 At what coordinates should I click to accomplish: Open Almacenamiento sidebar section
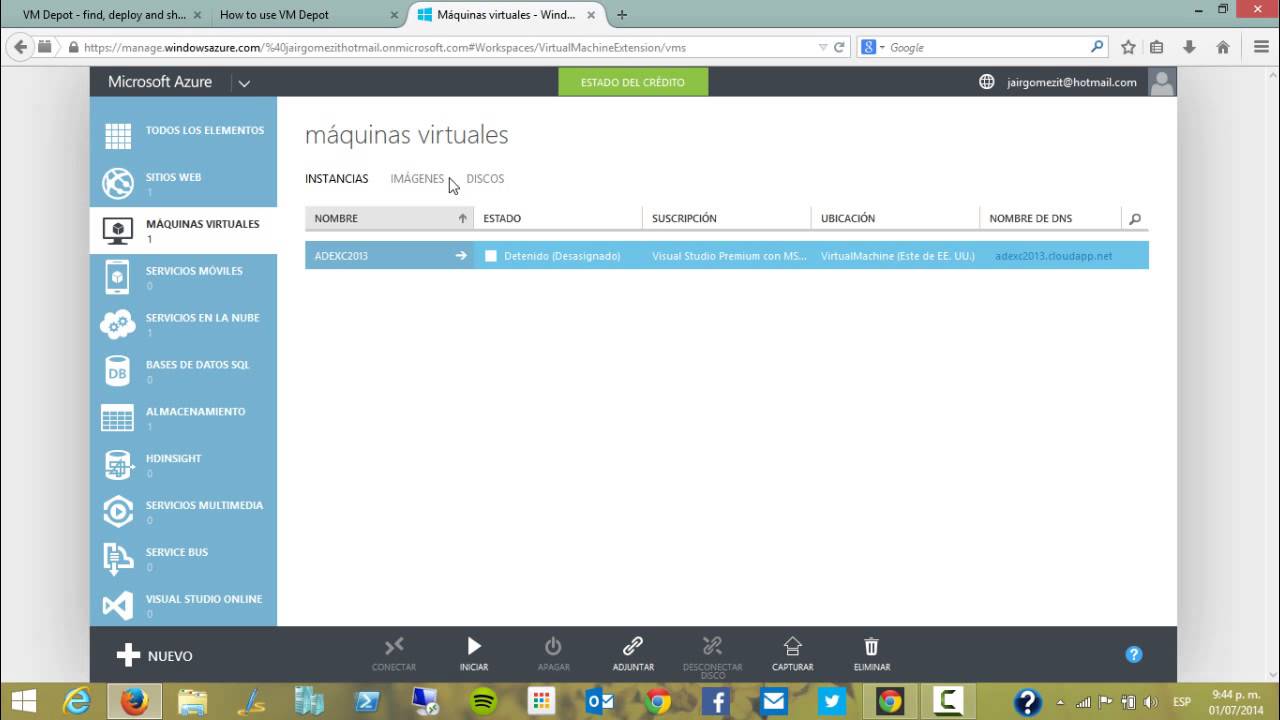click(183, 418)
